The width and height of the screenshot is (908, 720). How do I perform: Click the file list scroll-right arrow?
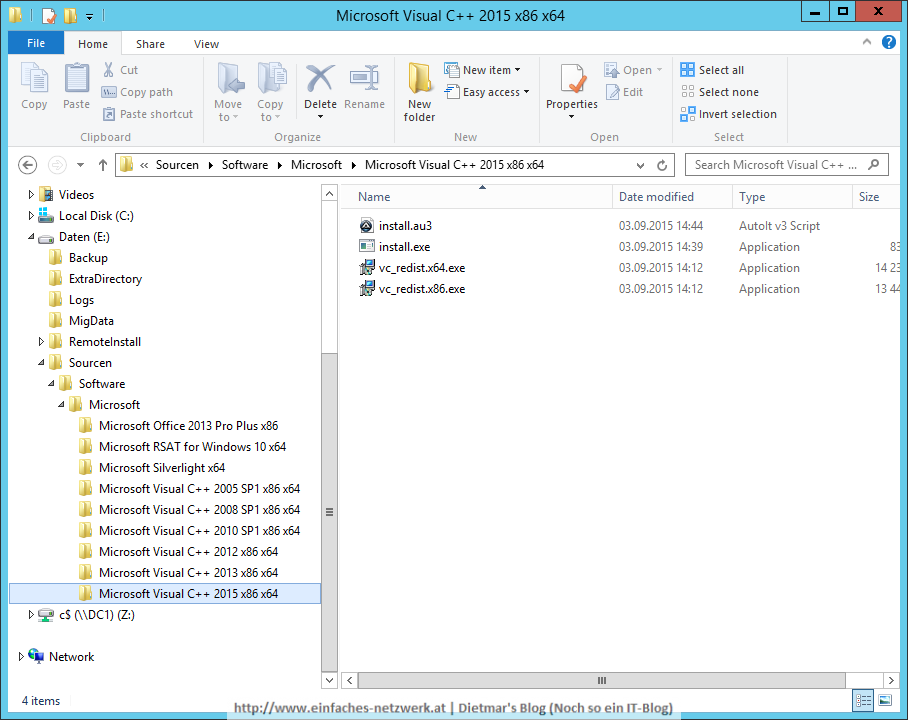tap(891, 680)
